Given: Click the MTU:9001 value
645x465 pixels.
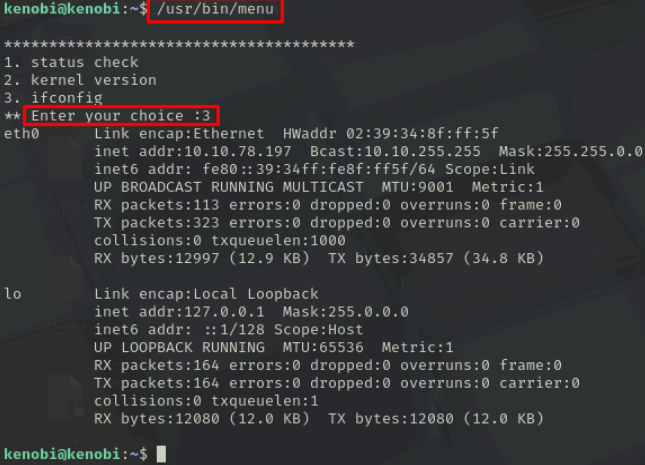Looking at the screenshot, I should point(417,187).
